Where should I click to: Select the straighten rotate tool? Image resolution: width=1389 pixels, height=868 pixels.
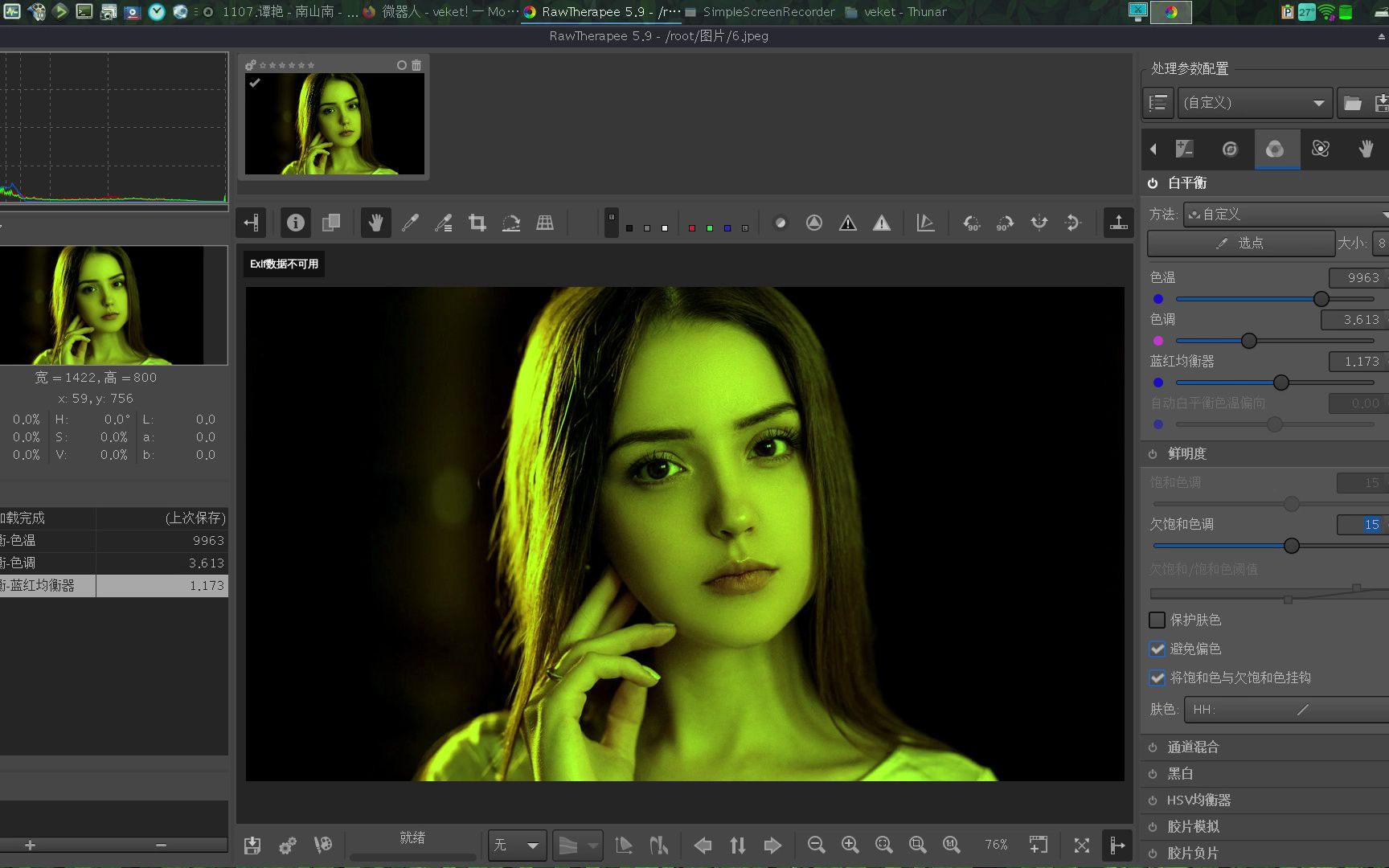[511, 223]
